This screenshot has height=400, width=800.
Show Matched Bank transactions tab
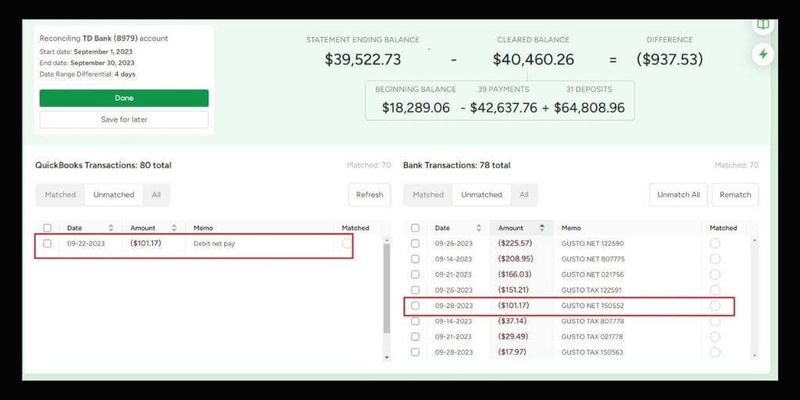tap(428, 195)
